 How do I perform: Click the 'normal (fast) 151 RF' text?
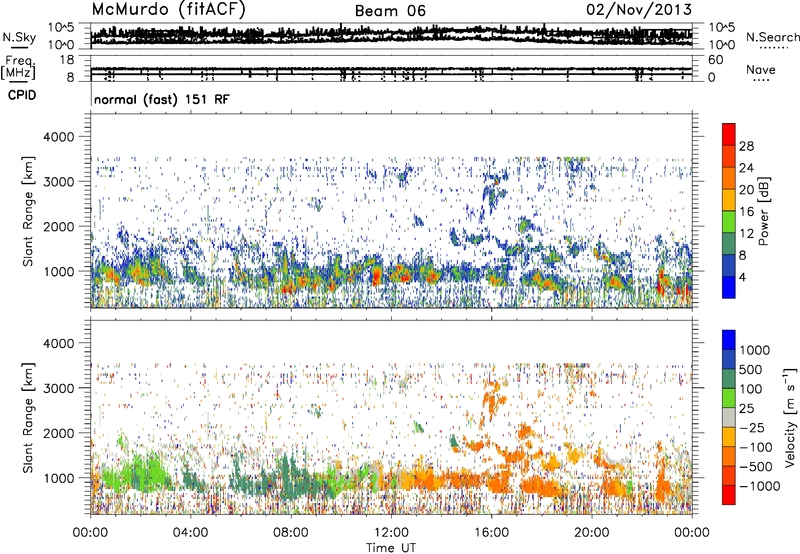tap(162, 99)
